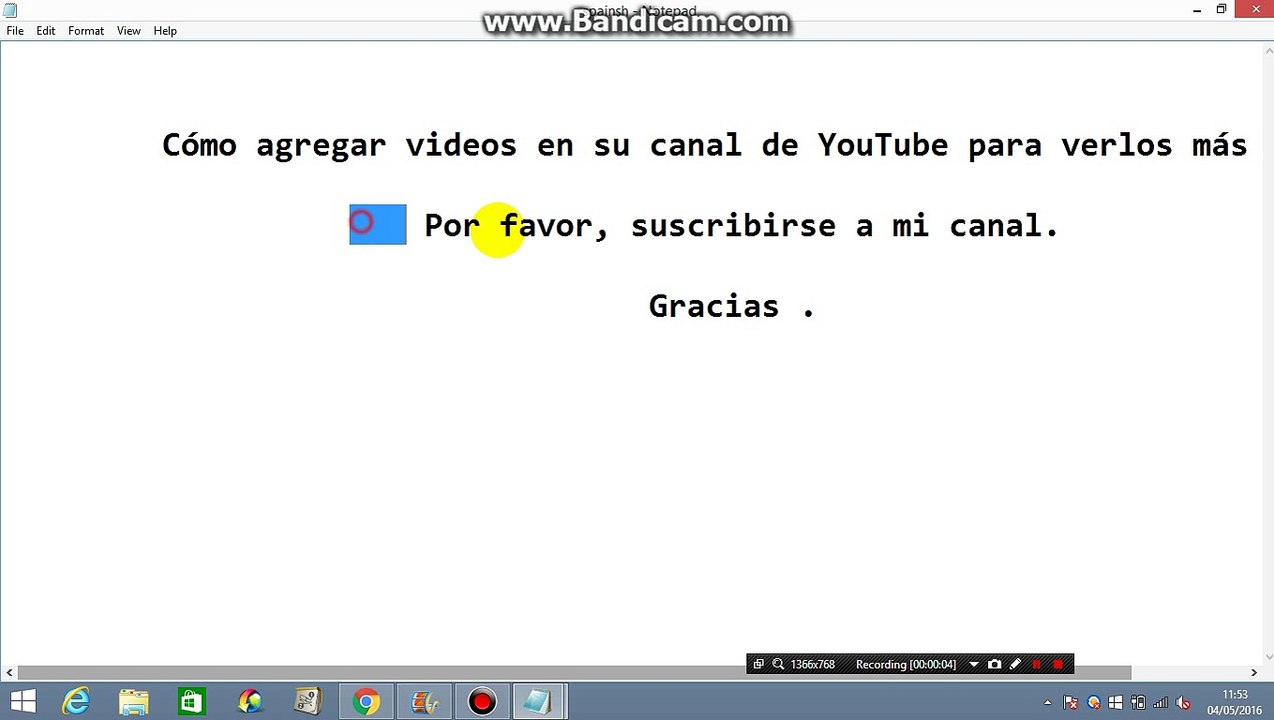Click the Bandicam magnifier search icon
The height and width of the screenshot is (720, 1274).
click(x=777, y=664)
